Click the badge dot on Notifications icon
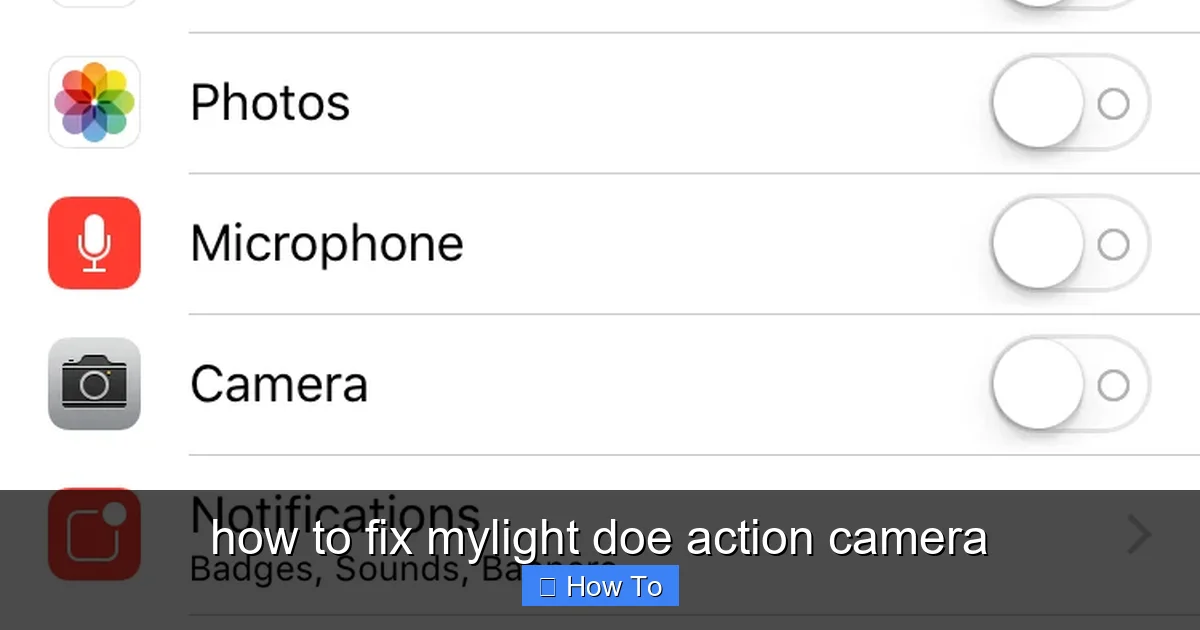The image size is (1200, 630). 115,513
